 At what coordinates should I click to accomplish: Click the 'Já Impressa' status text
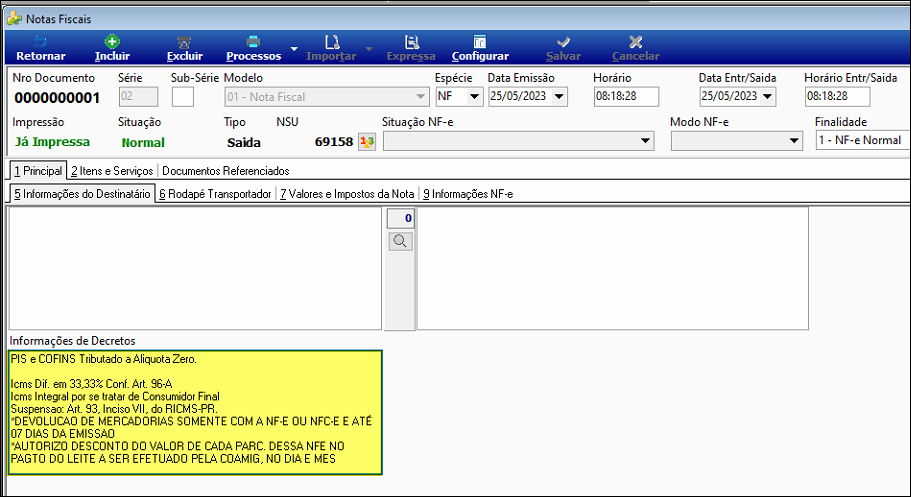52,142
